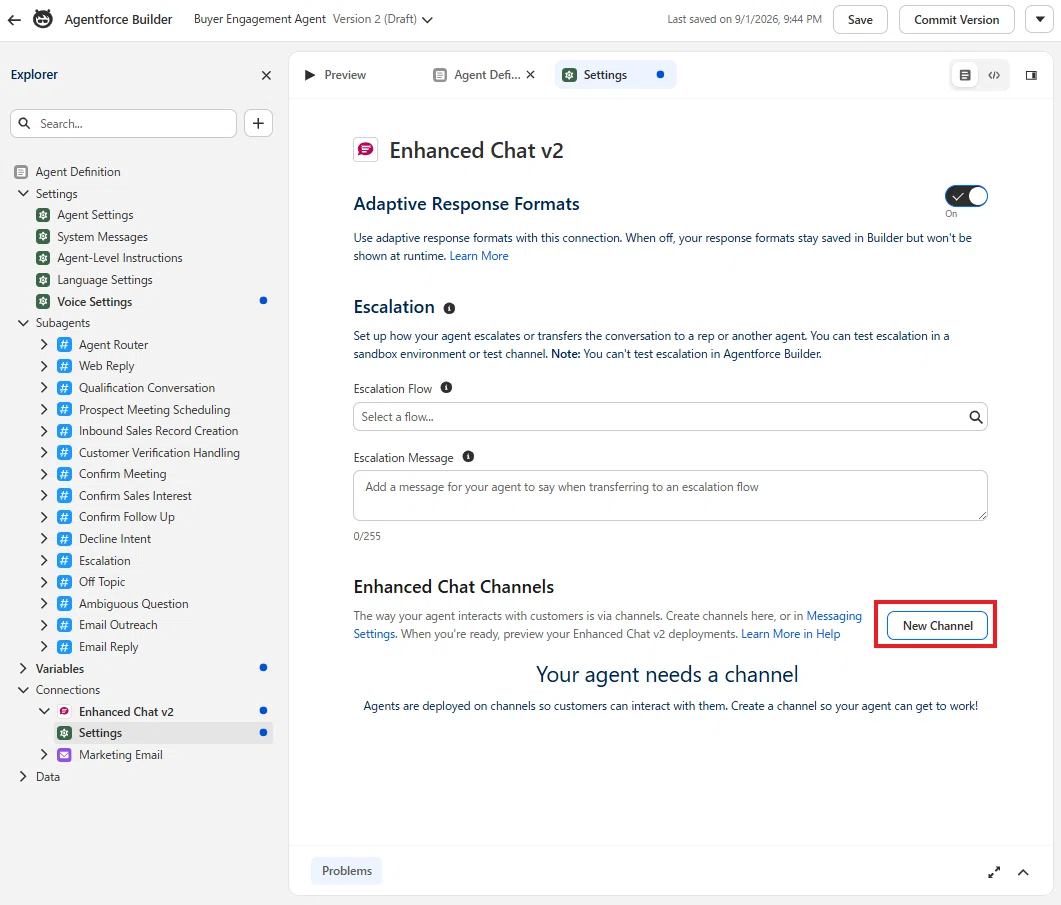Click the Escalation Message text area
Viewport: 1061px width, 905px height.
click(x=670, y=495)
